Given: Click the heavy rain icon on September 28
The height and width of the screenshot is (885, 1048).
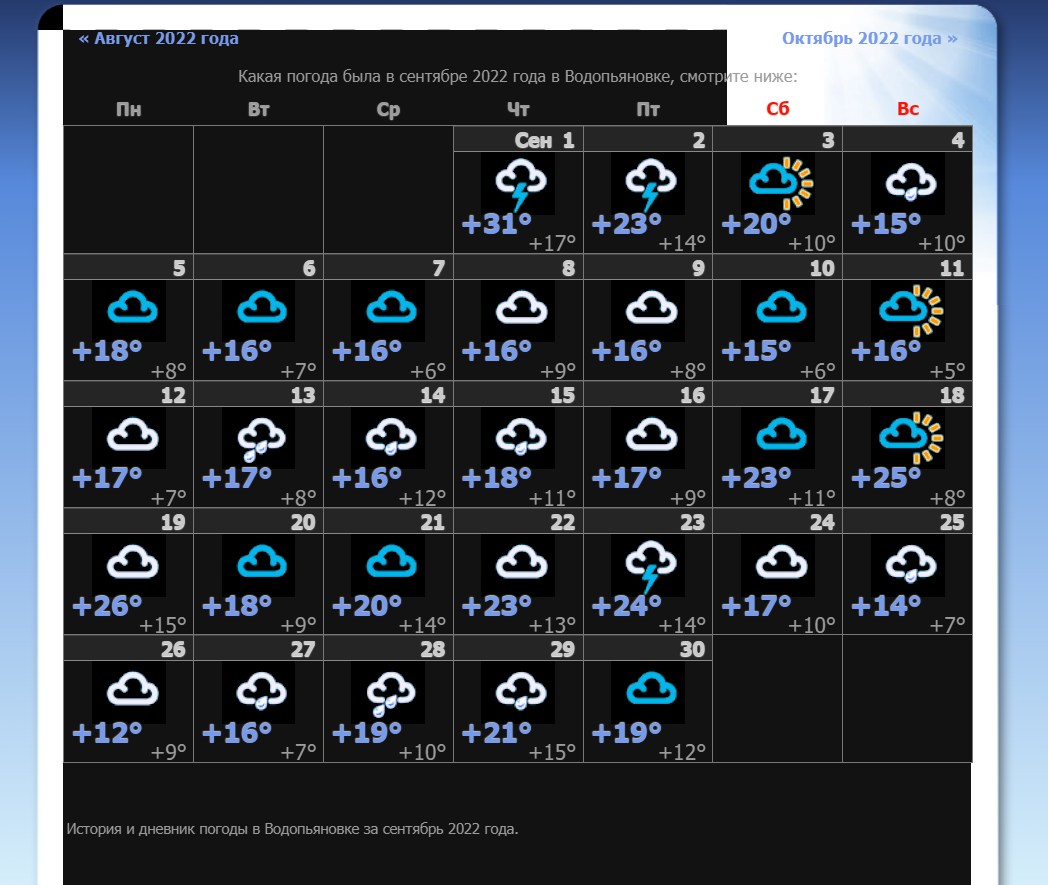Looking at the screenshot, I should click(388, 692).
